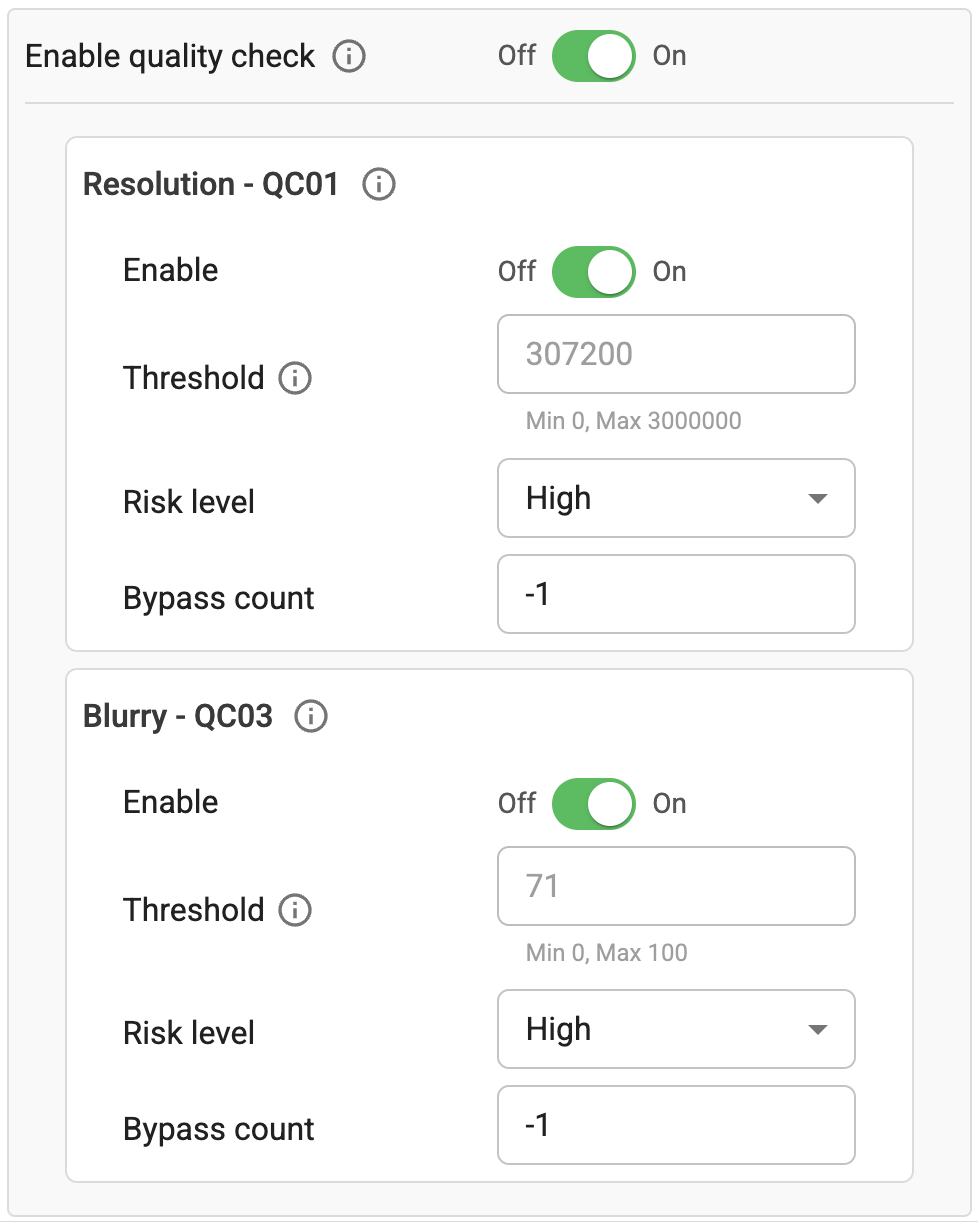The height and width of the screenshot is (1222, 978).
Task: Turn off the Blurry QC03 Enable switch
Action: coord(593,804)
